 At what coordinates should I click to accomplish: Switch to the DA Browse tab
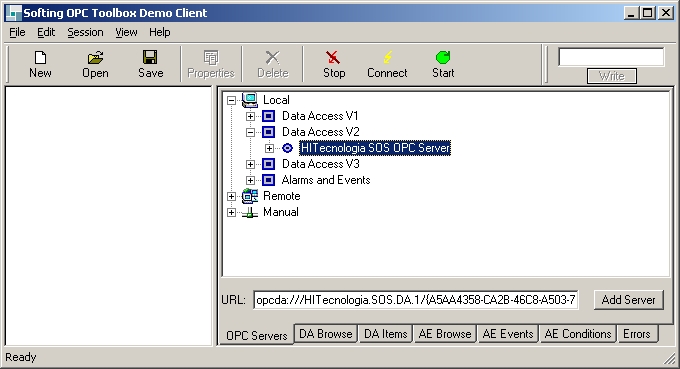(x=326, y=334)
